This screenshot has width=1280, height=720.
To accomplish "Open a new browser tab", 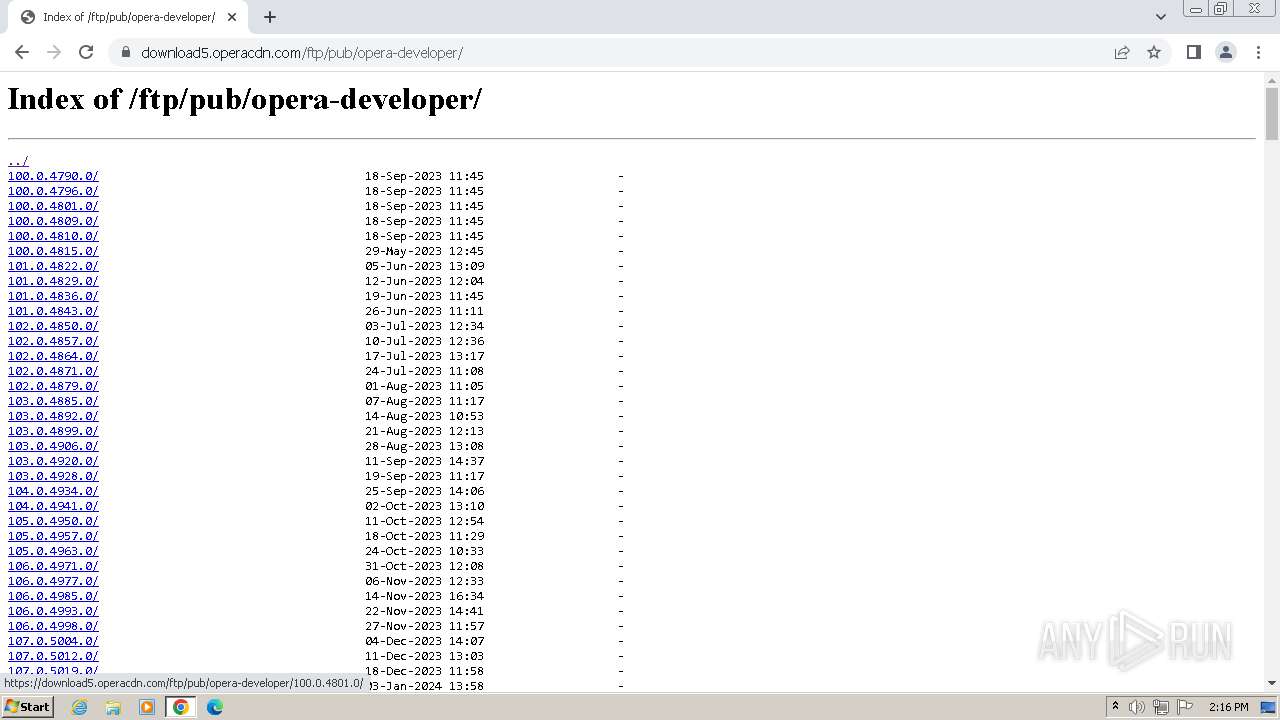I will 270,17.
